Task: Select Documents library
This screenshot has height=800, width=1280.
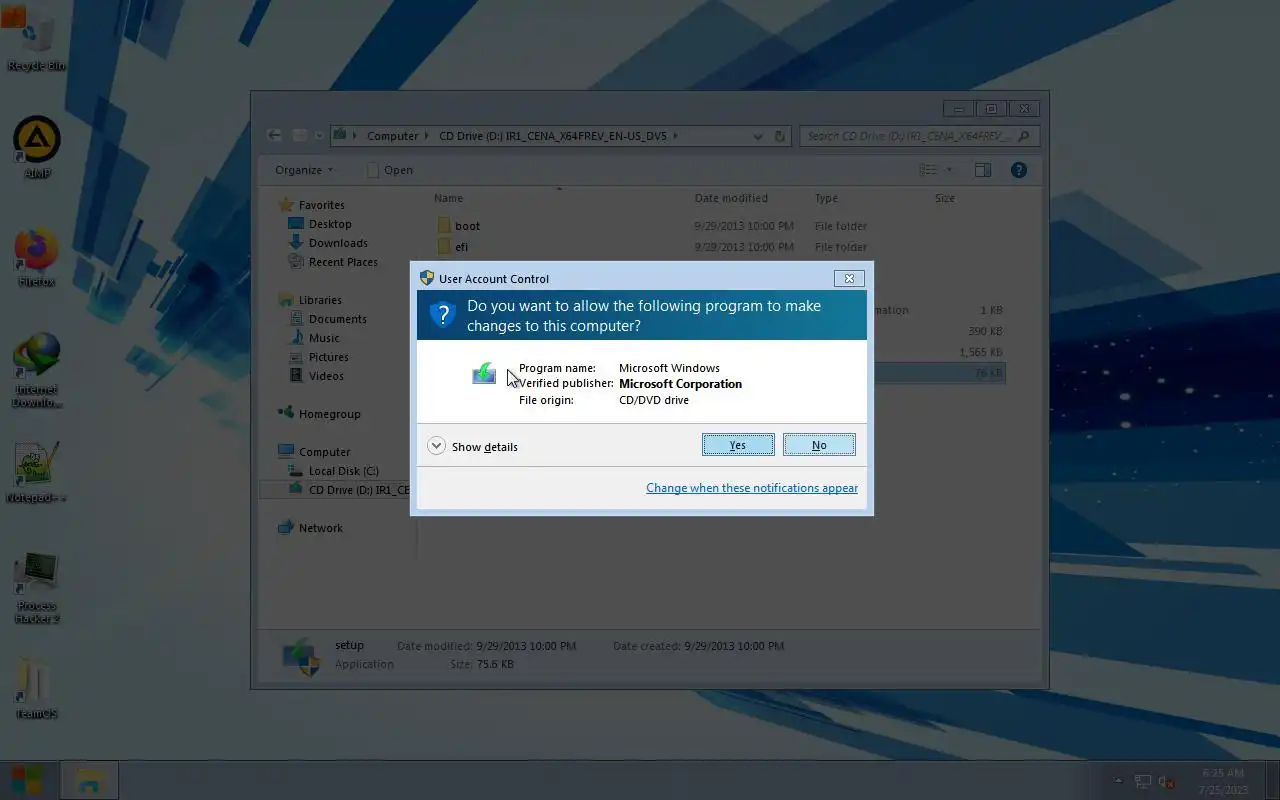Action: click(338, 319)
